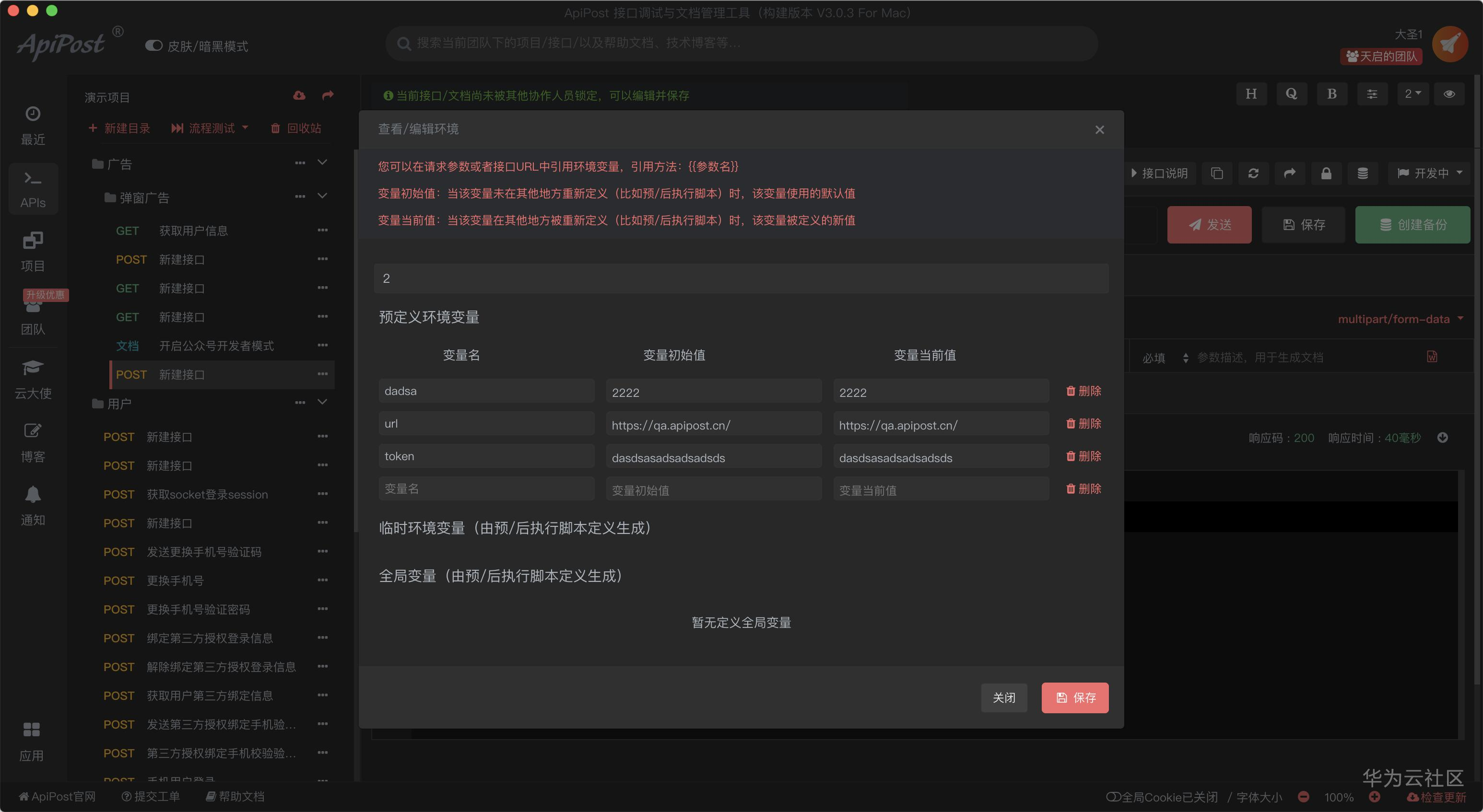Select 获取用户信息 GET interface in tree

(x=193, y=231)
